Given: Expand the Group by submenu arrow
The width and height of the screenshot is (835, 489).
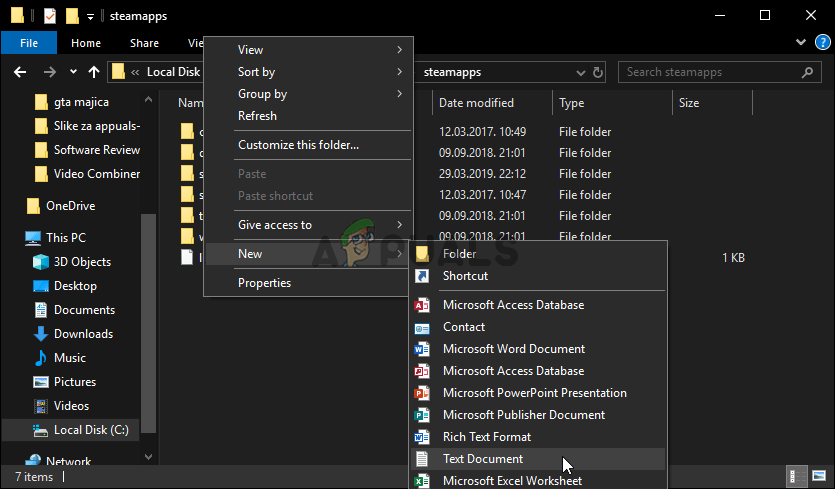Looking at the screenshot, I should point(399,93).
